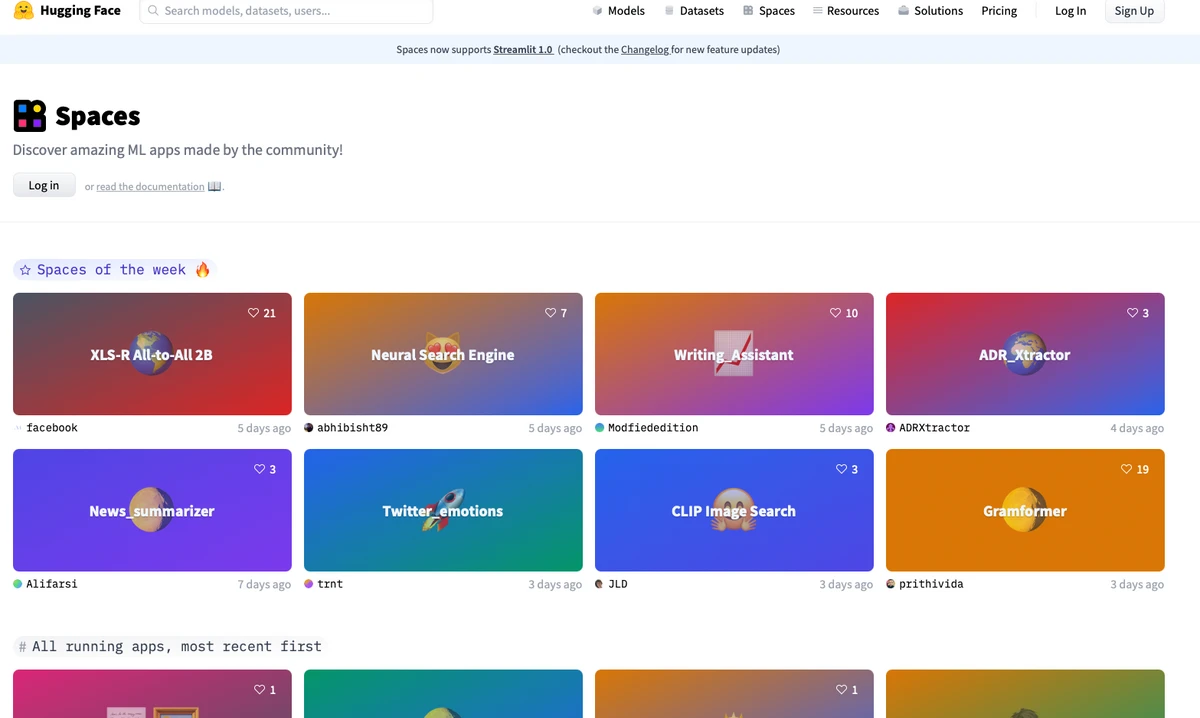1200x718 pixels.
Task: Click the prithivida author name
Action: (931, 583)
